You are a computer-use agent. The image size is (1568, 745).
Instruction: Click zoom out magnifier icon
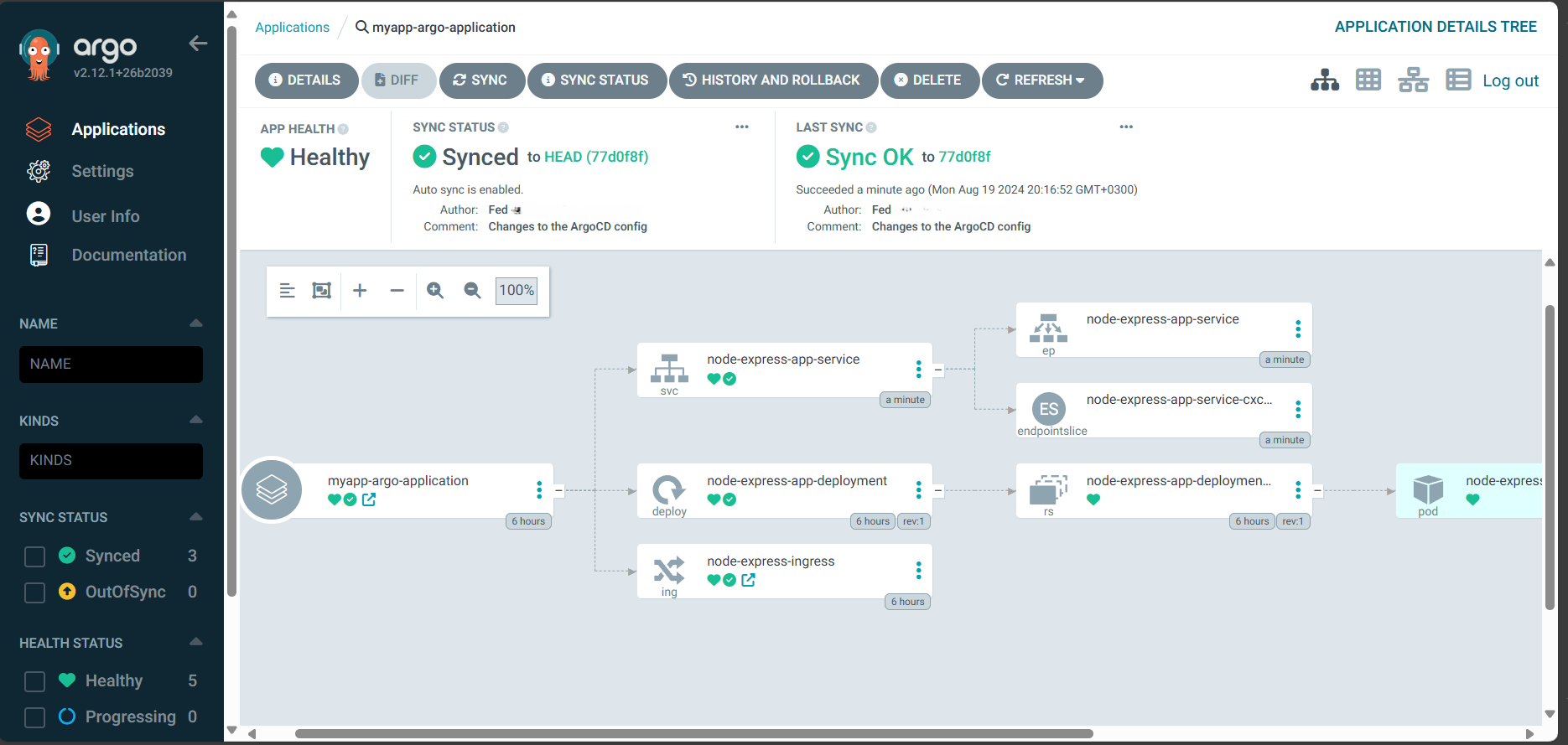tap(472, 291)
